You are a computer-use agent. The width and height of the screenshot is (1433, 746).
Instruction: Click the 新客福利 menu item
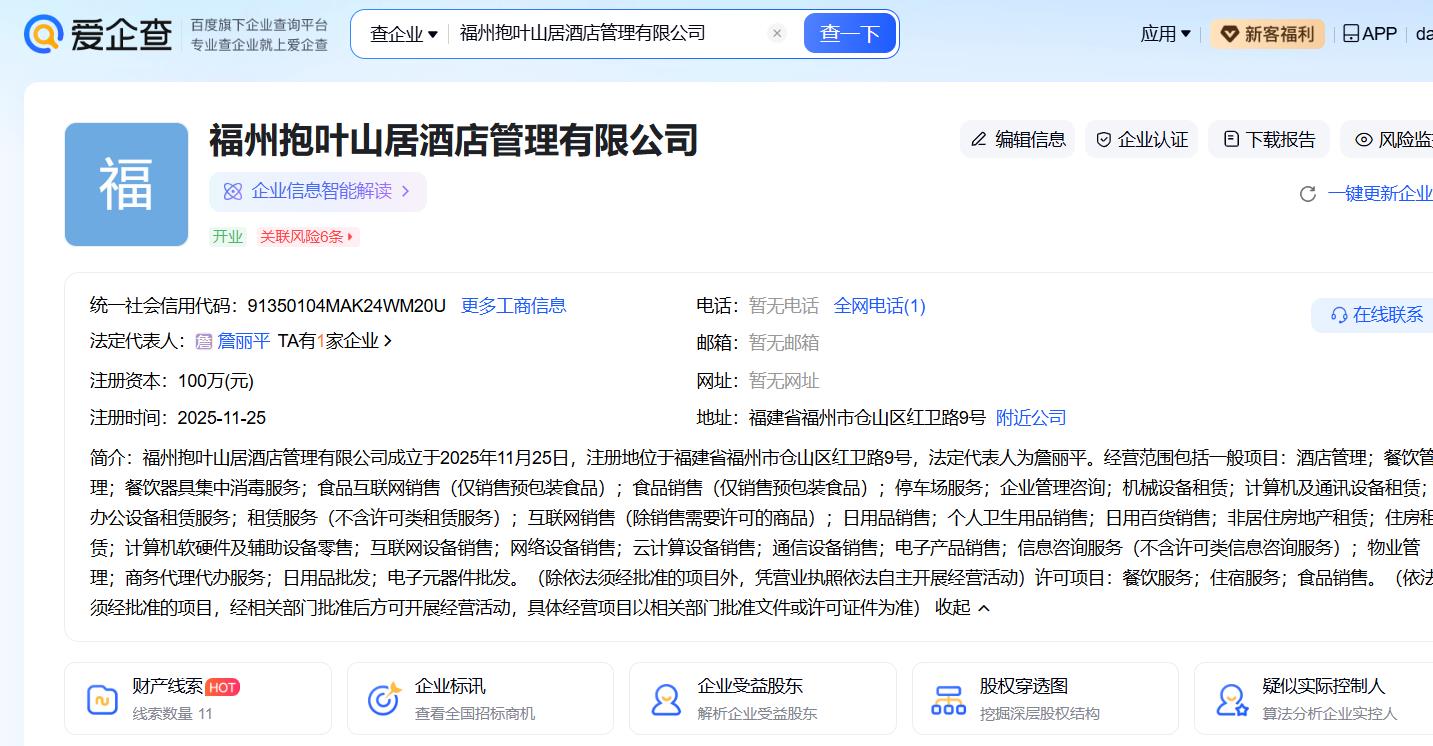pyautogui.click(x=1267, y=34)
